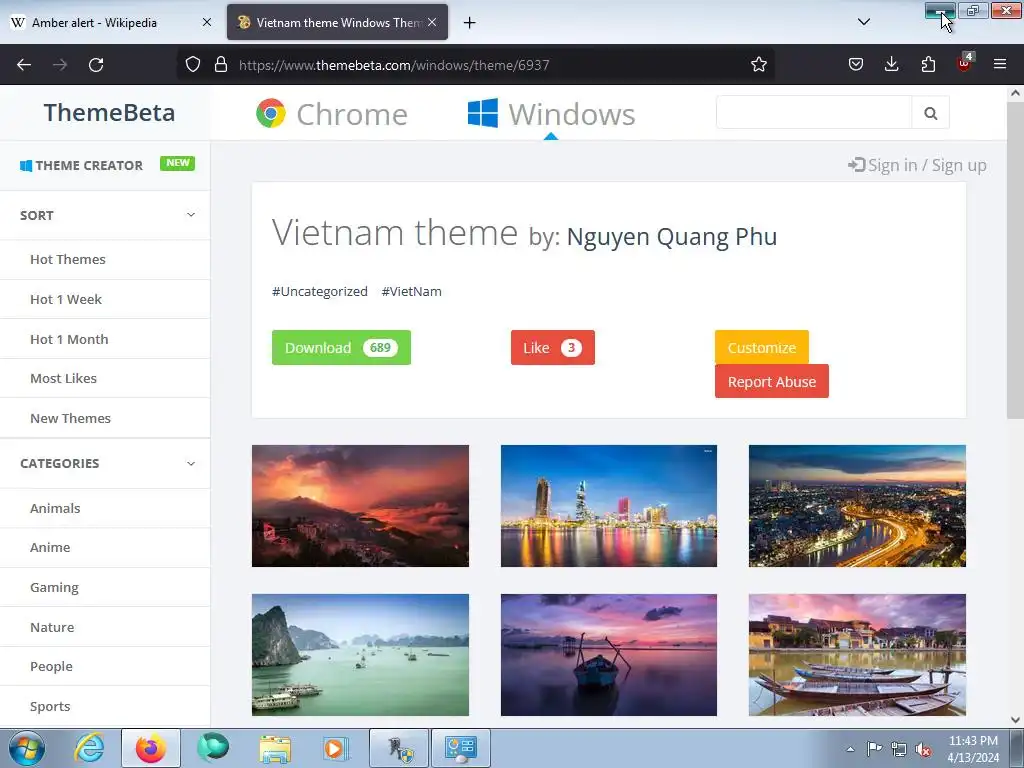
Task: Open the list all tabs dropdown chevron
Action: pyautogui.click(x=863, y=22)
